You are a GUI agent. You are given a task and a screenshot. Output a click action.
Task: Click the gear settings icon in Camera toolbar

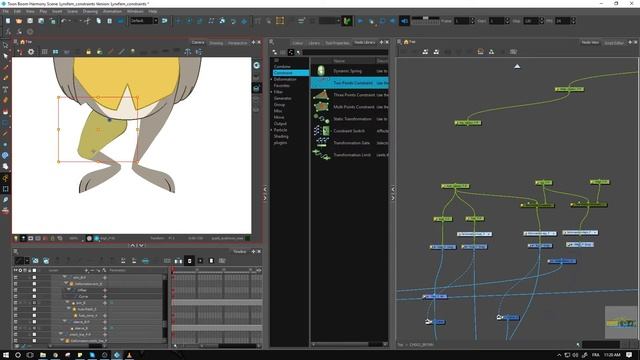coord(31,52)
